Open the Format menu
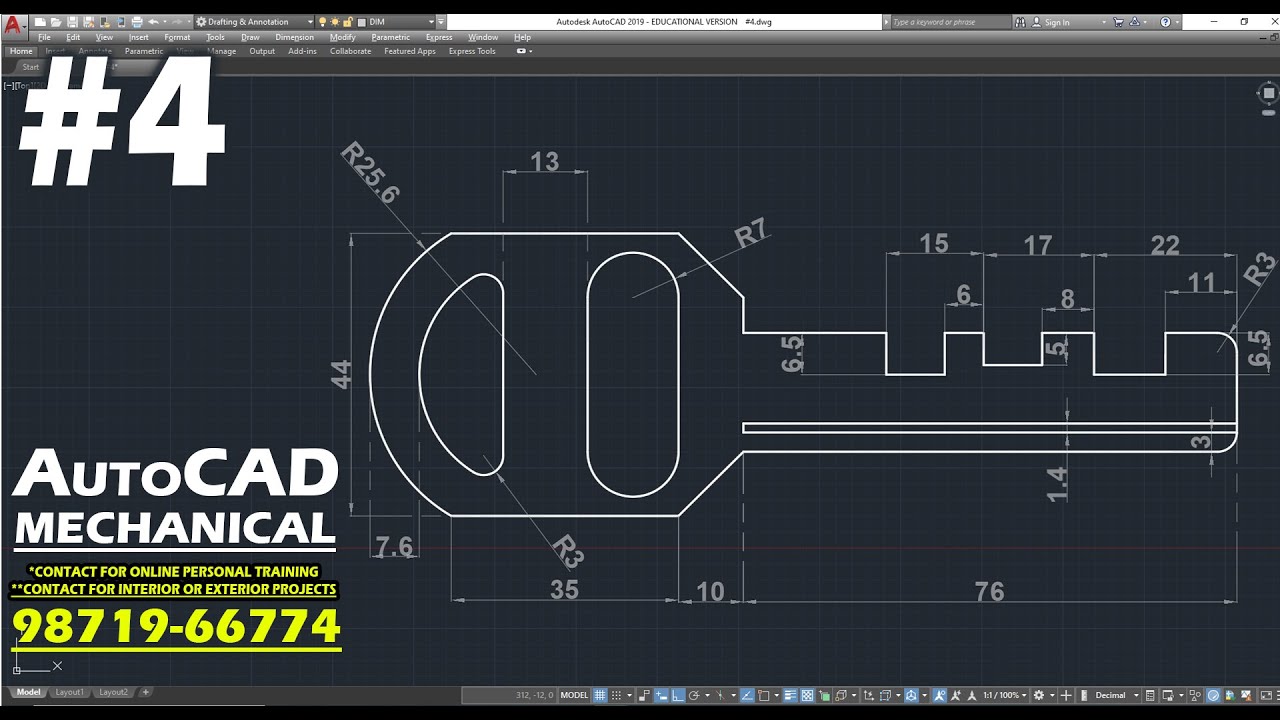The width and height of the screenshot is (1280, 720). click(177, 37)
